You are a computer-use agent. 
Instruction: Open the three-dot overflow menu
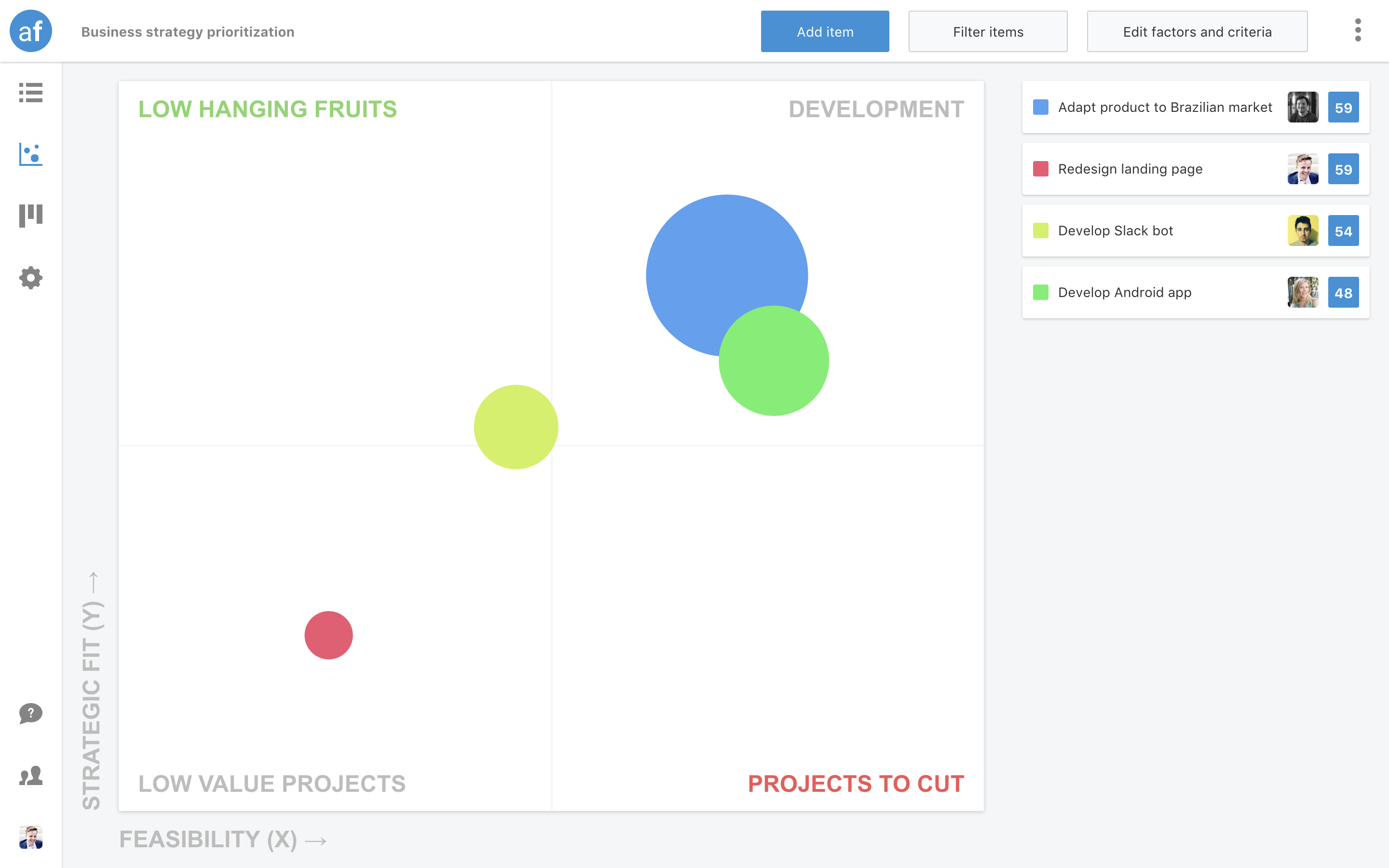pos(1358,31)
